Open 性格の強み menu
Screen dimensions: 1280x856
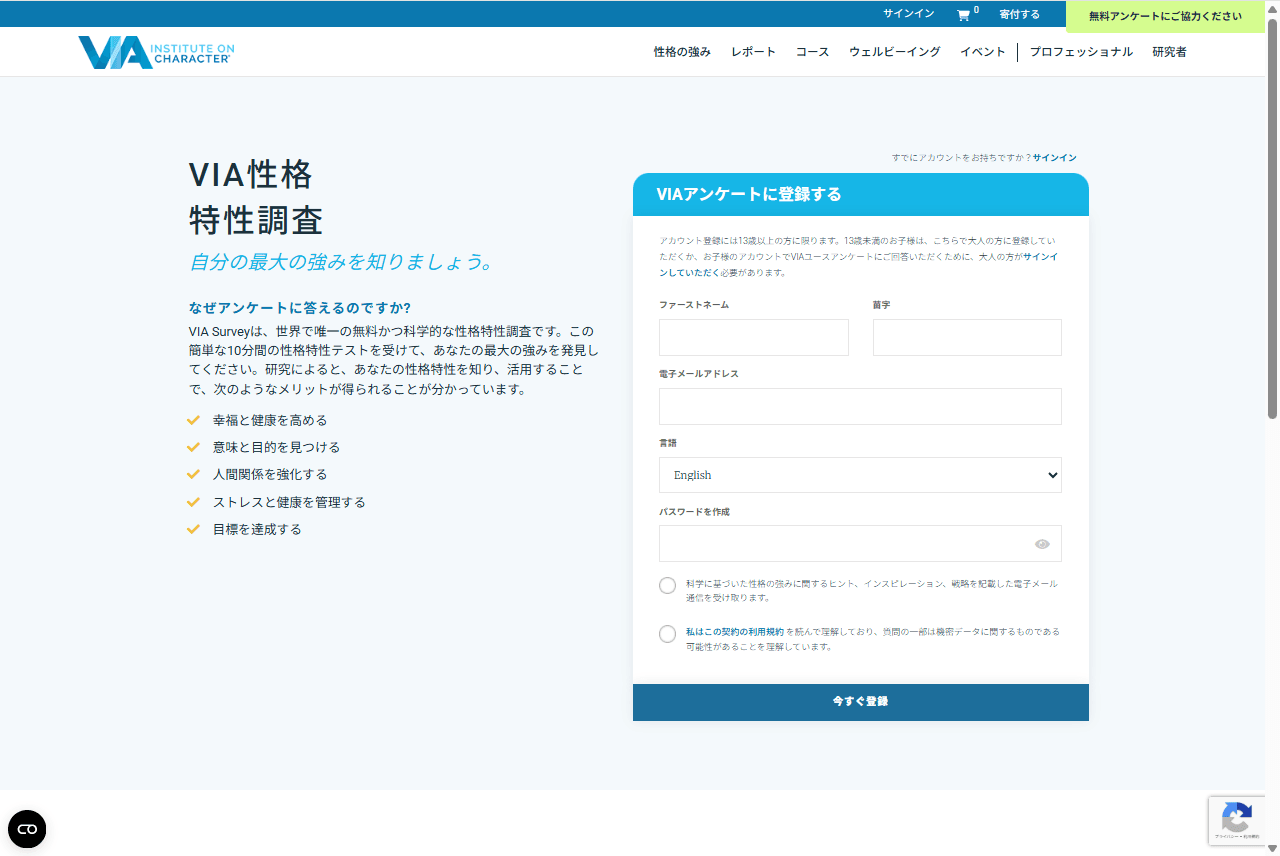(x=682, y=52)
